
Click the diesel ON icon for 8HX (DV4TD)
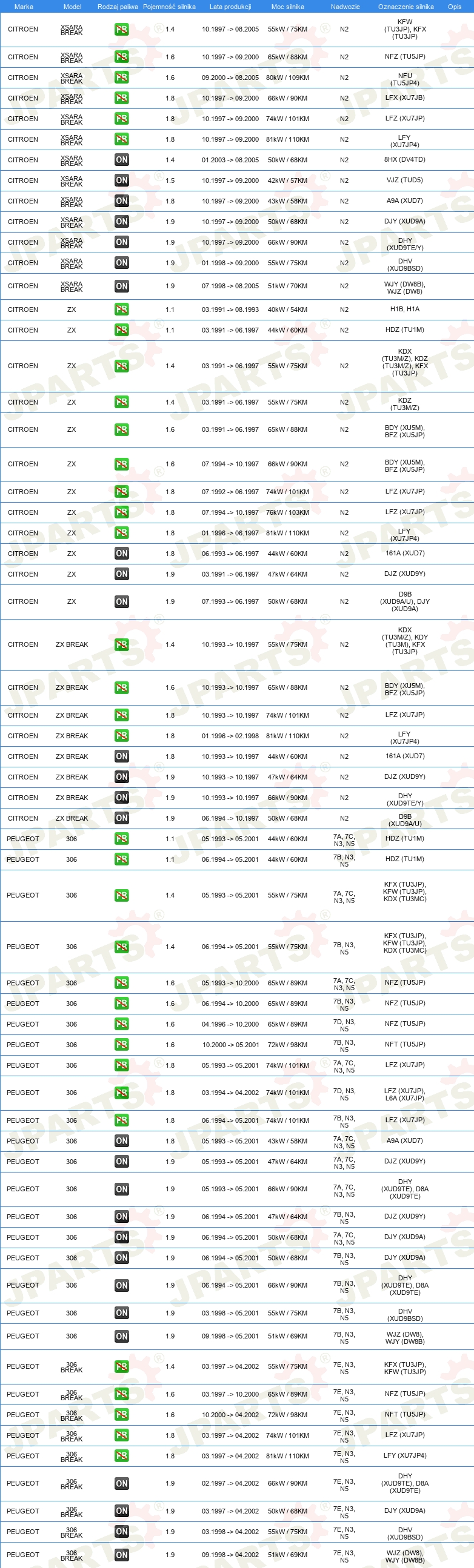point(122,160)
